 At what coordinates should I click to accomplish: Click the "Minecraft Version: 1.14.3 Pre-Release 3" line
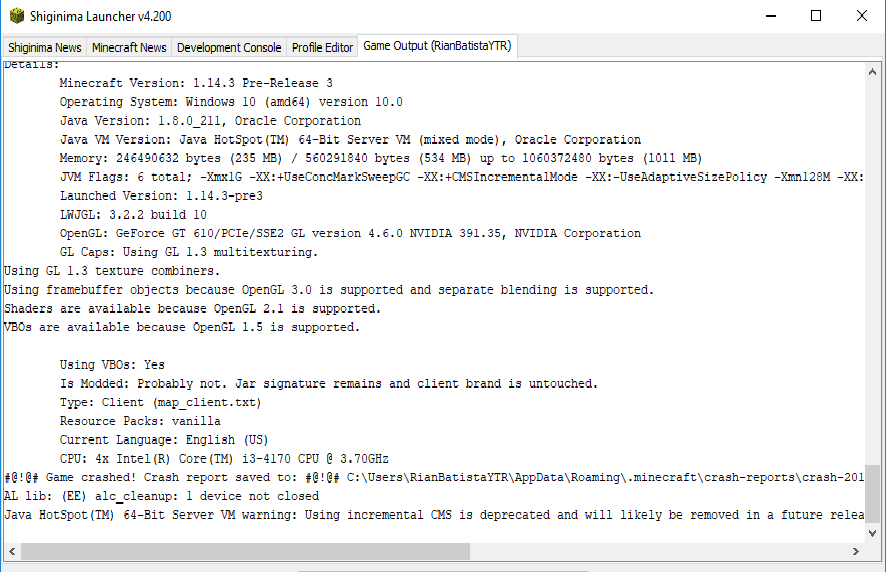(196, 83)
